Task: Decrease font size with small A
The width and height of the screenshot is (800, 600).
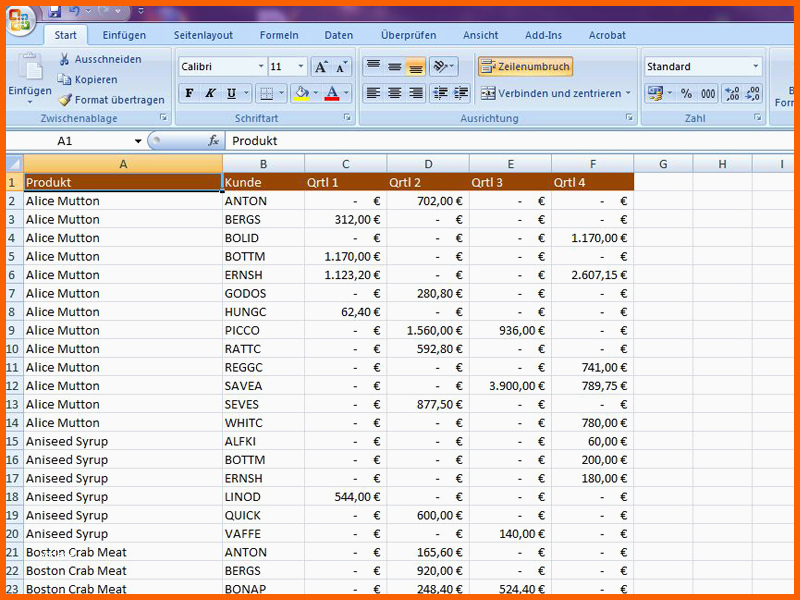Action: [x=341, y=67]
